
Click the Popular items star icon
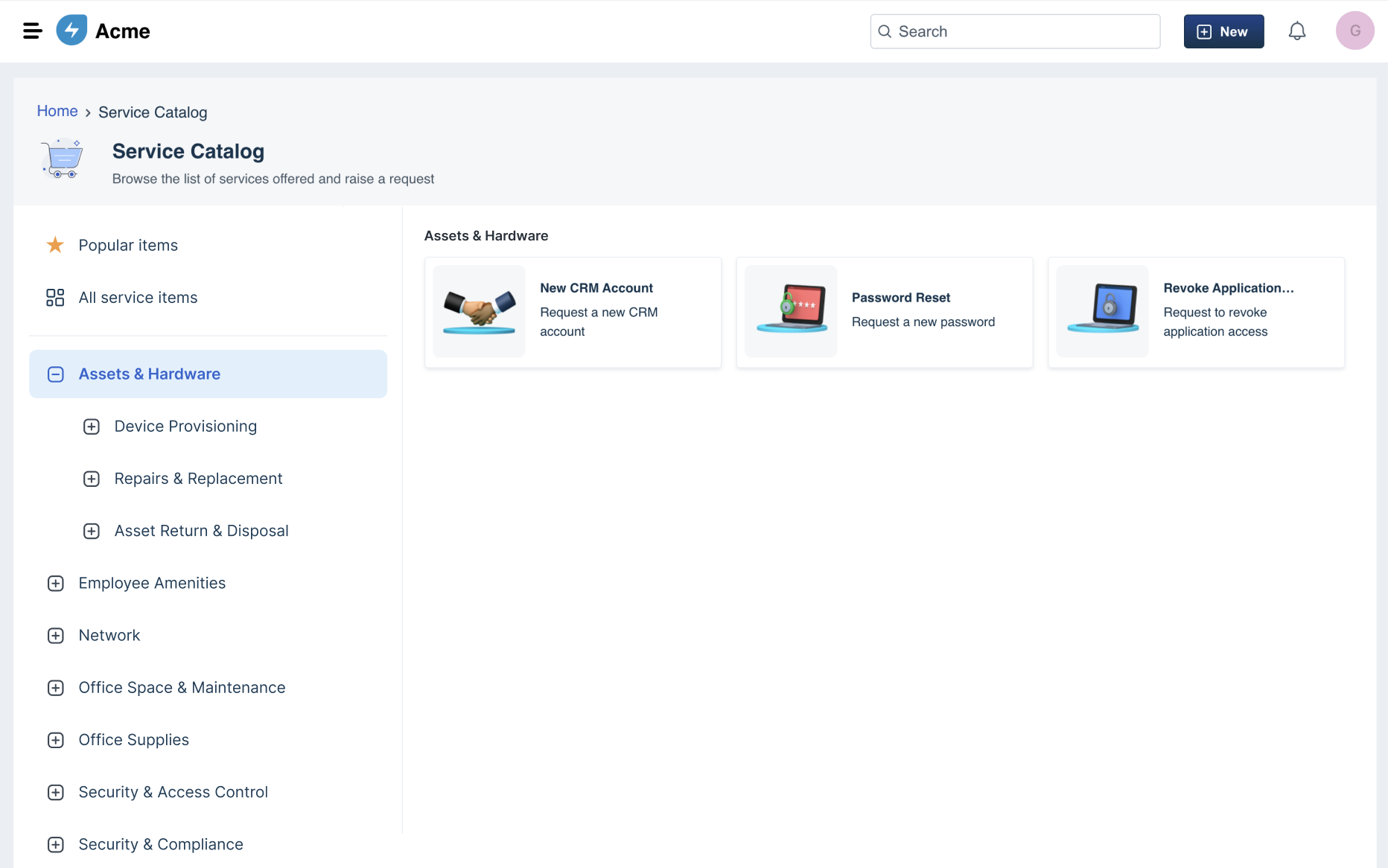pos(55,245)
